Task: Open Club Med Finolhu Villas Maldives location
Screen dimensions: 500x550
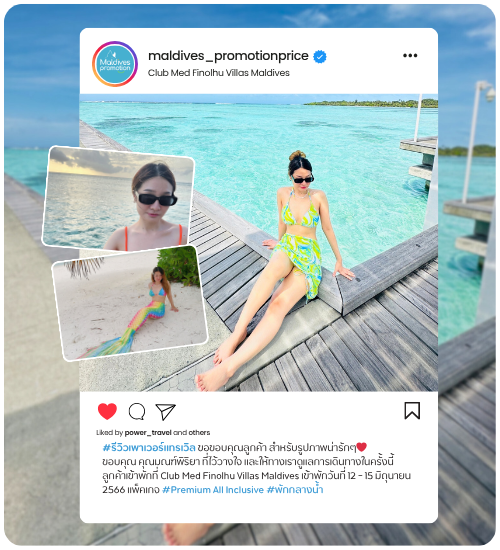Action: (x=219, y=73)
